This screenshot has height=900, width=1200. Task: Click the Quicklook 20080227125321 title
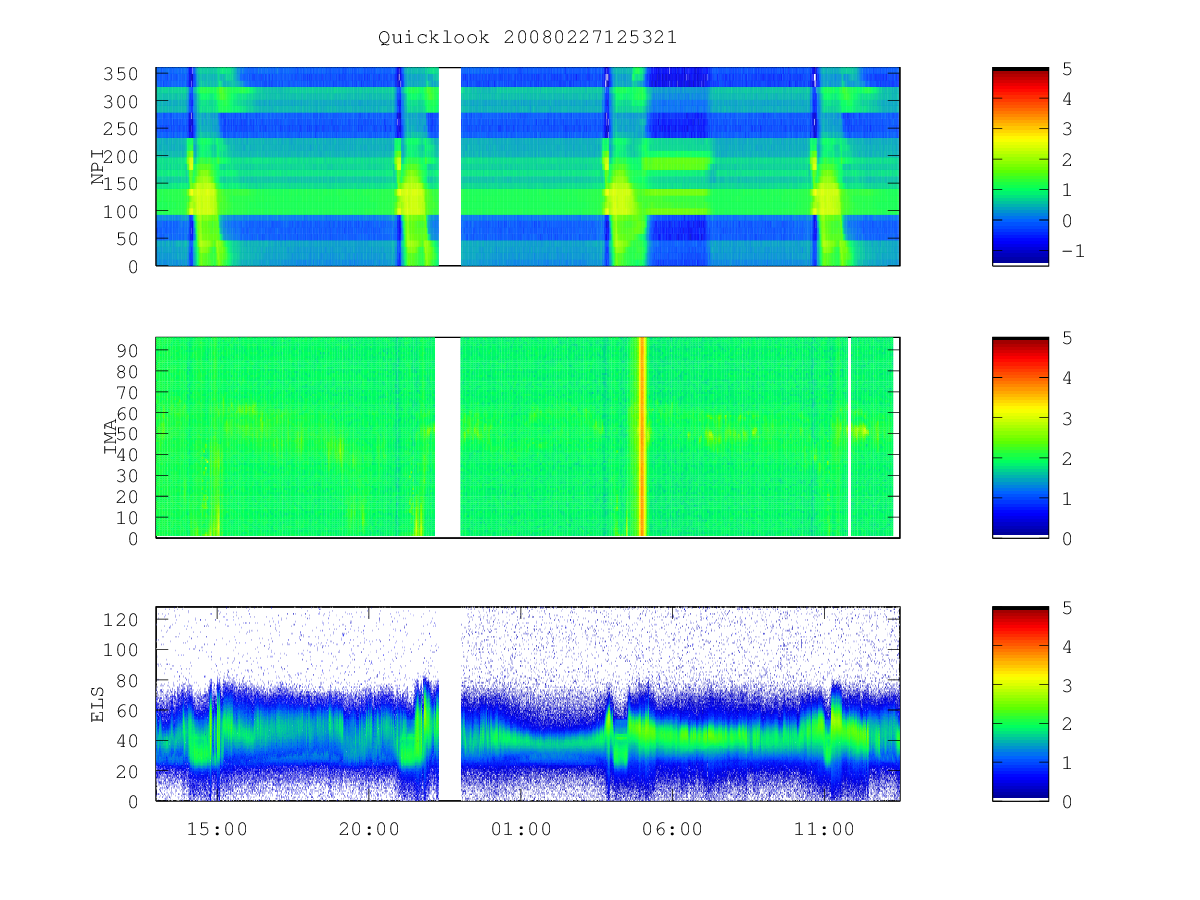[x=527, y=37]
